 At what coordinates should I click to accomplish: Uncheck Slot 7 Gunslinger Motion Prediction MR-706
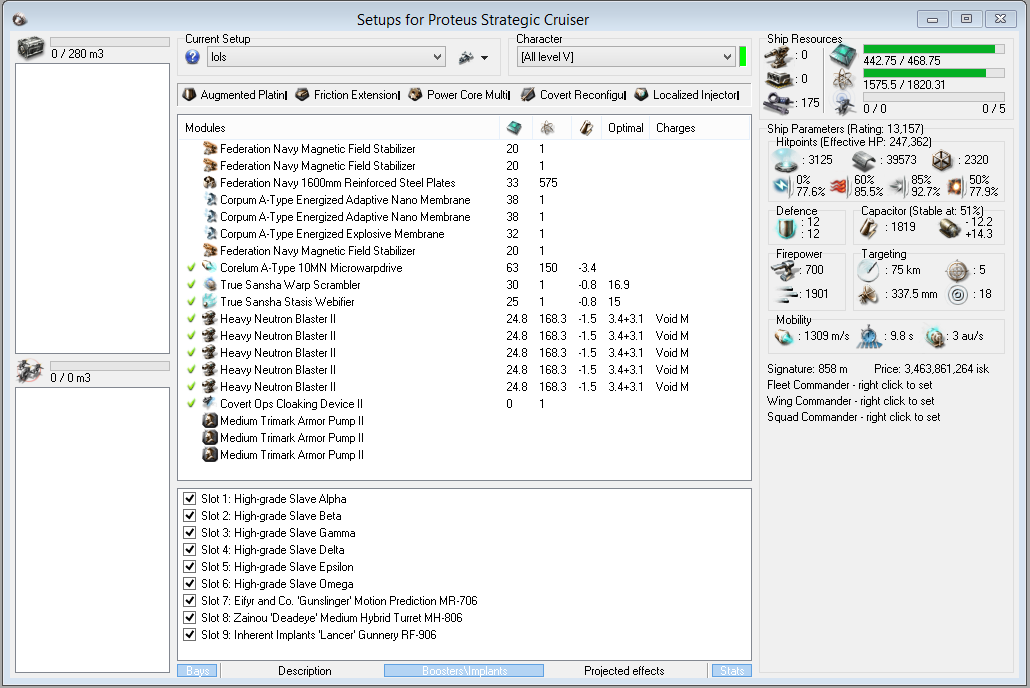(x=190, y=601)
